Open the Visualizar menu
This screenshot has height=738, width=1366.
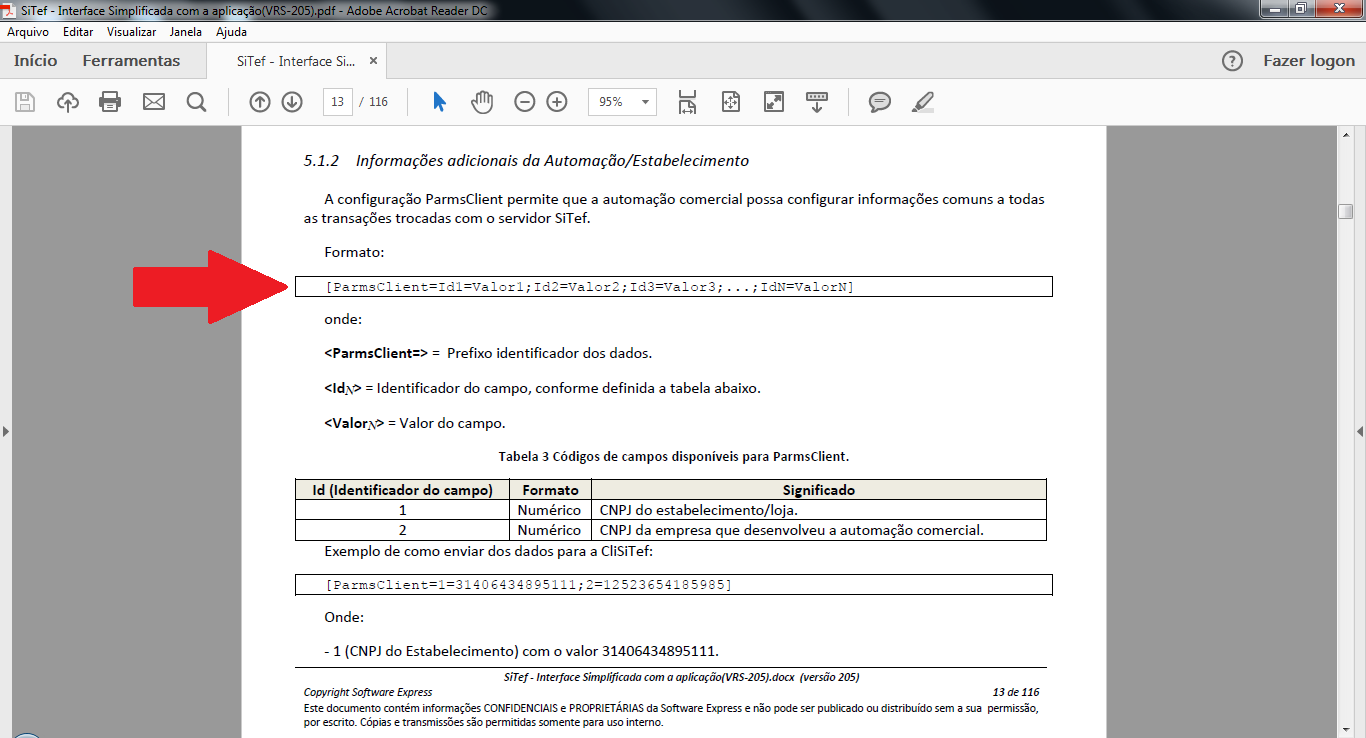point(132,32)
